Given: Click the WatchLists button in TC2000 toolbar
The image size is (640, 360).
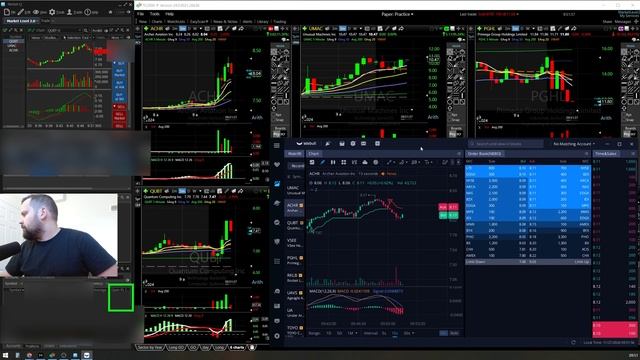Looking at the screenshot, I should (x=176, y=22).
